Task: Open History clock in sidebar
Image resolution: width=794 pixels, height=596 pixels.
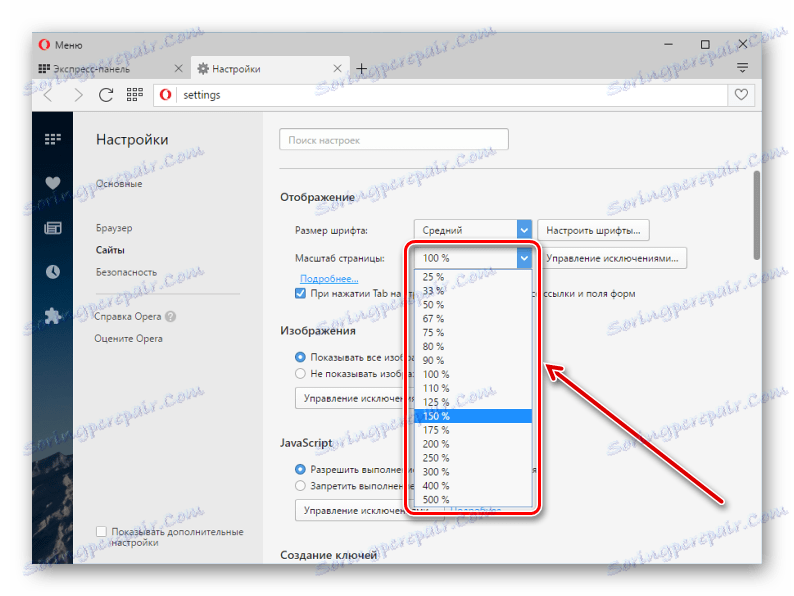Action: click(53, 272)
